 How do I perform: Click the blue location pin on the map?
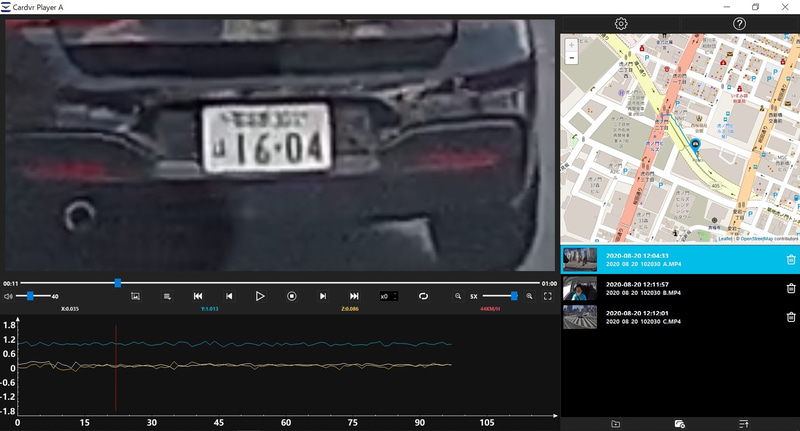tap(695, 144)
